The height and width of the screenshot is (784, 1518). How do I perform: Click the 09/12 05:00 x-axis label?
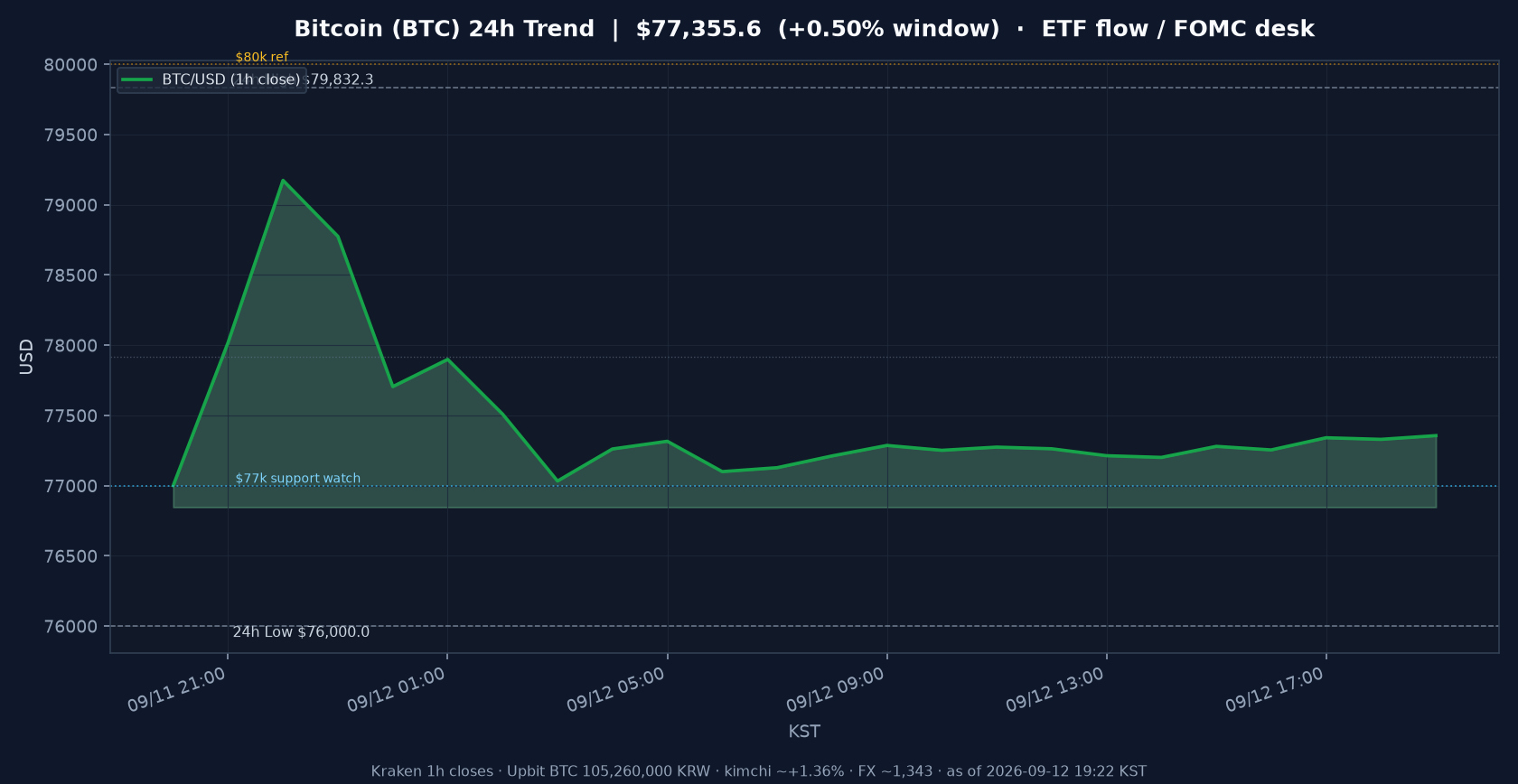[616, 690]
